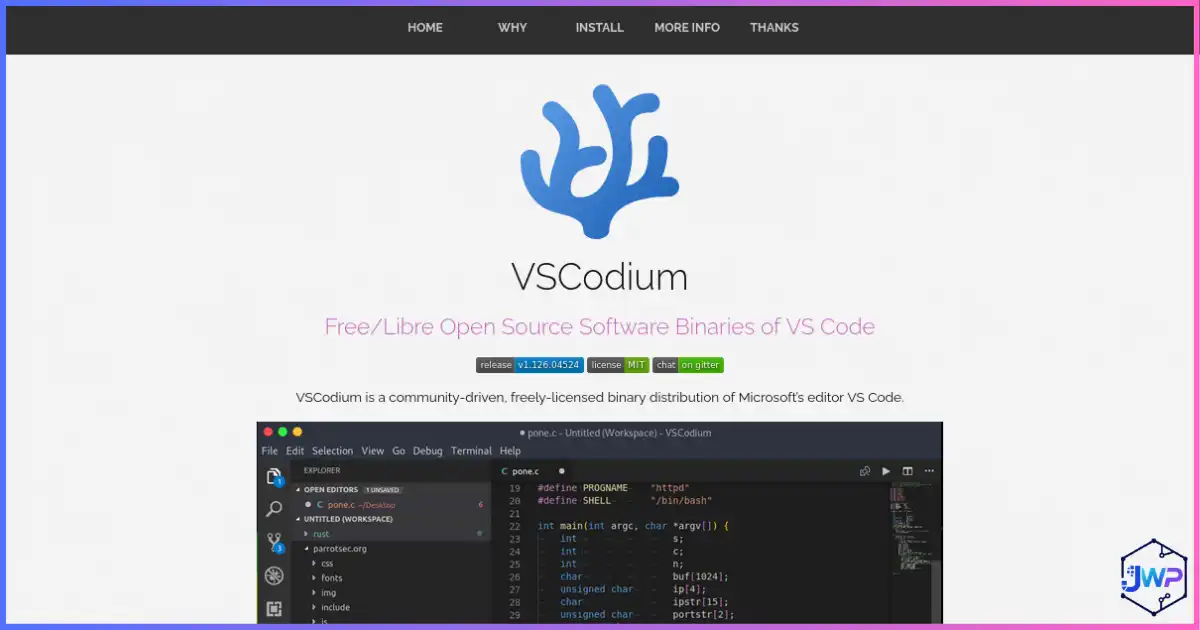
Task: Open the Go menu in VSCodium
Action: (398, 451)
